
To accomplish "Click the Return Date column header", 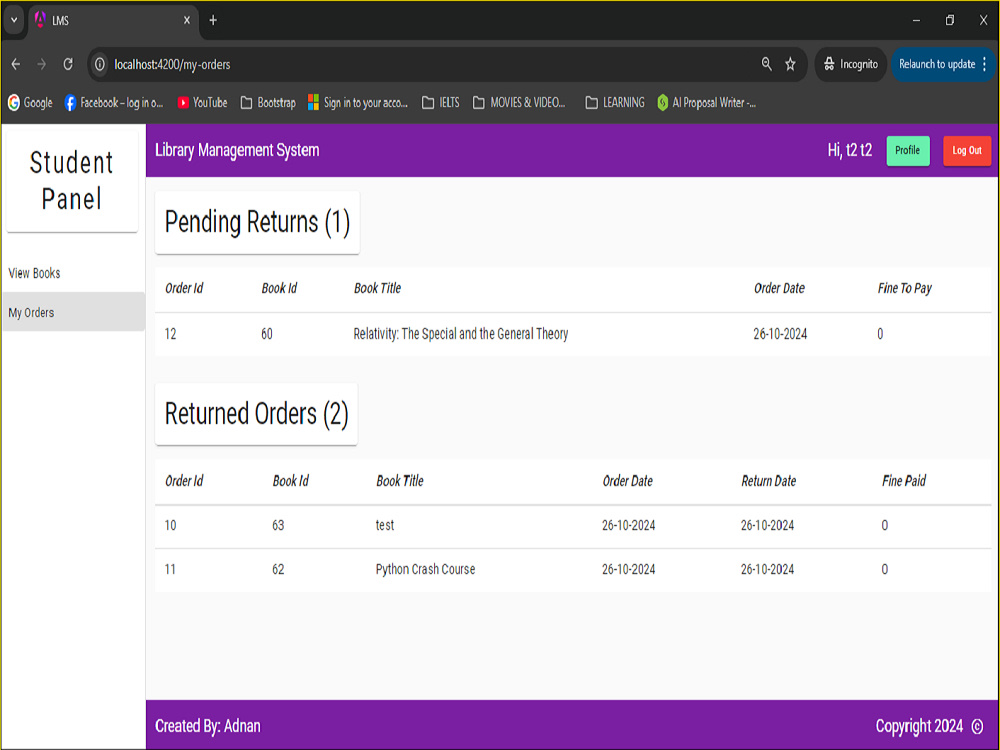I will [x=768, y=481].
